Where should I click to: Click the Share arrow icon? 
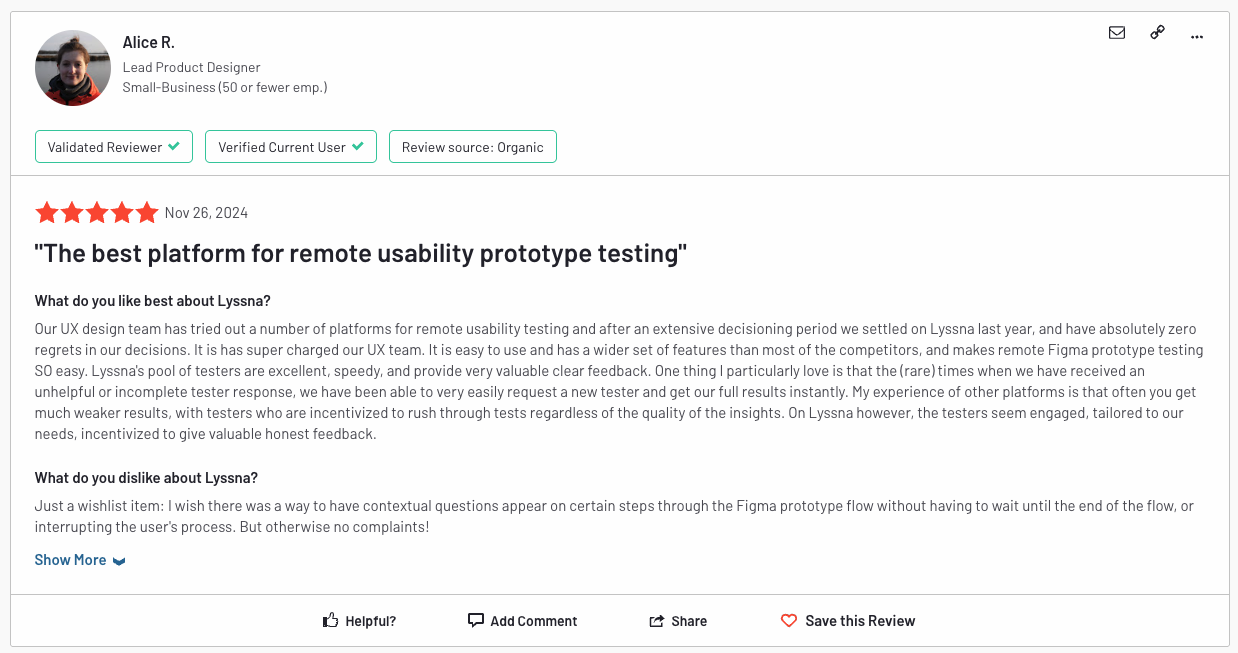pyautogui.click(x=657, y=621)
